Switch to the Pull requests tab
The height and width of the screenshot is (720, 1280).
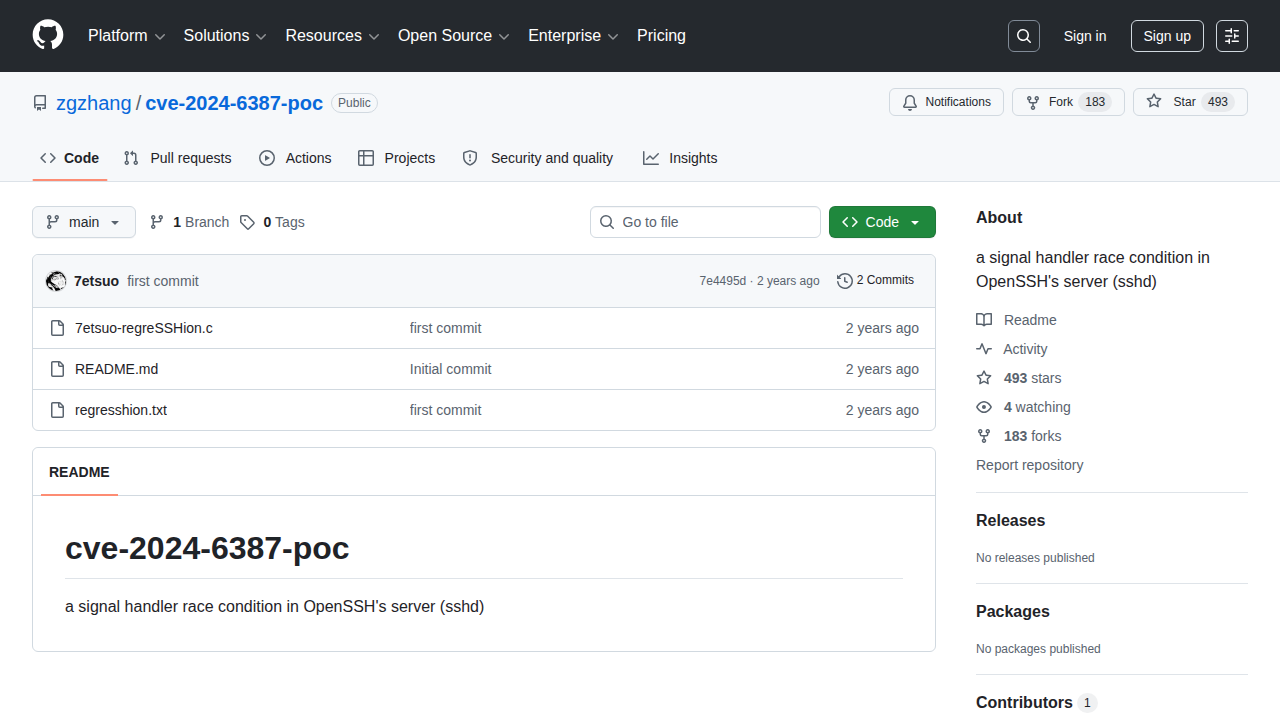178,158
